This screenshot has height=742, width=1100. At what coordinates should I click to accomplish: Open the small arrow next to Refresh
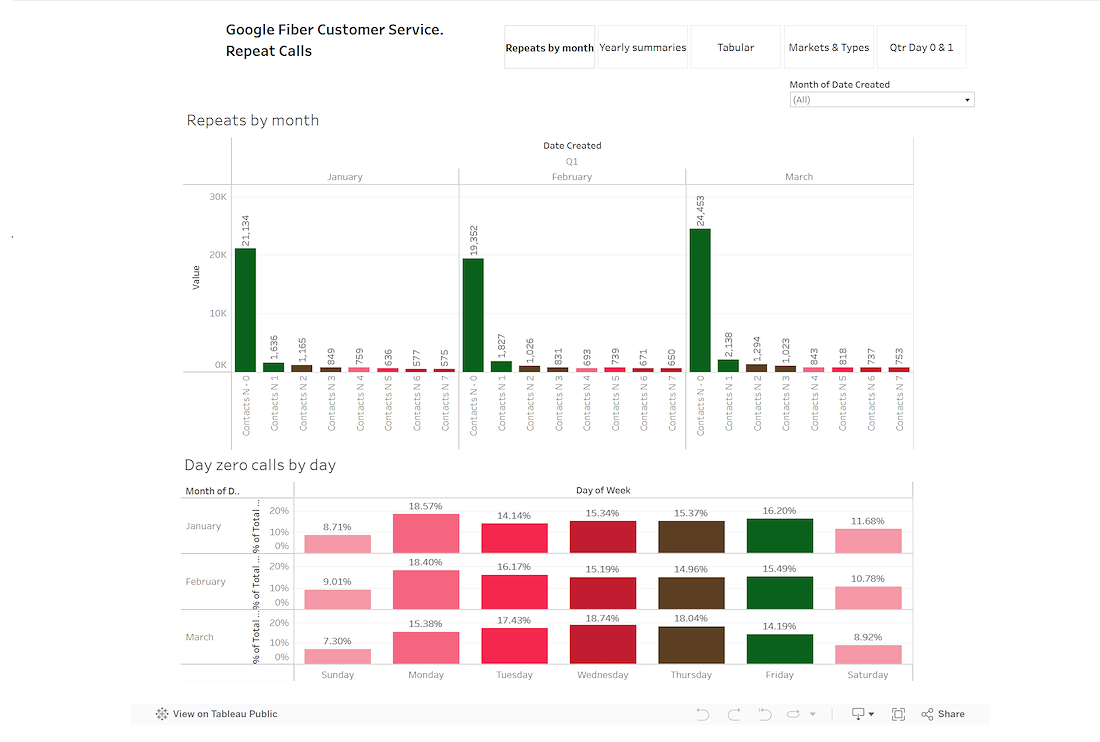pos(812,714)
